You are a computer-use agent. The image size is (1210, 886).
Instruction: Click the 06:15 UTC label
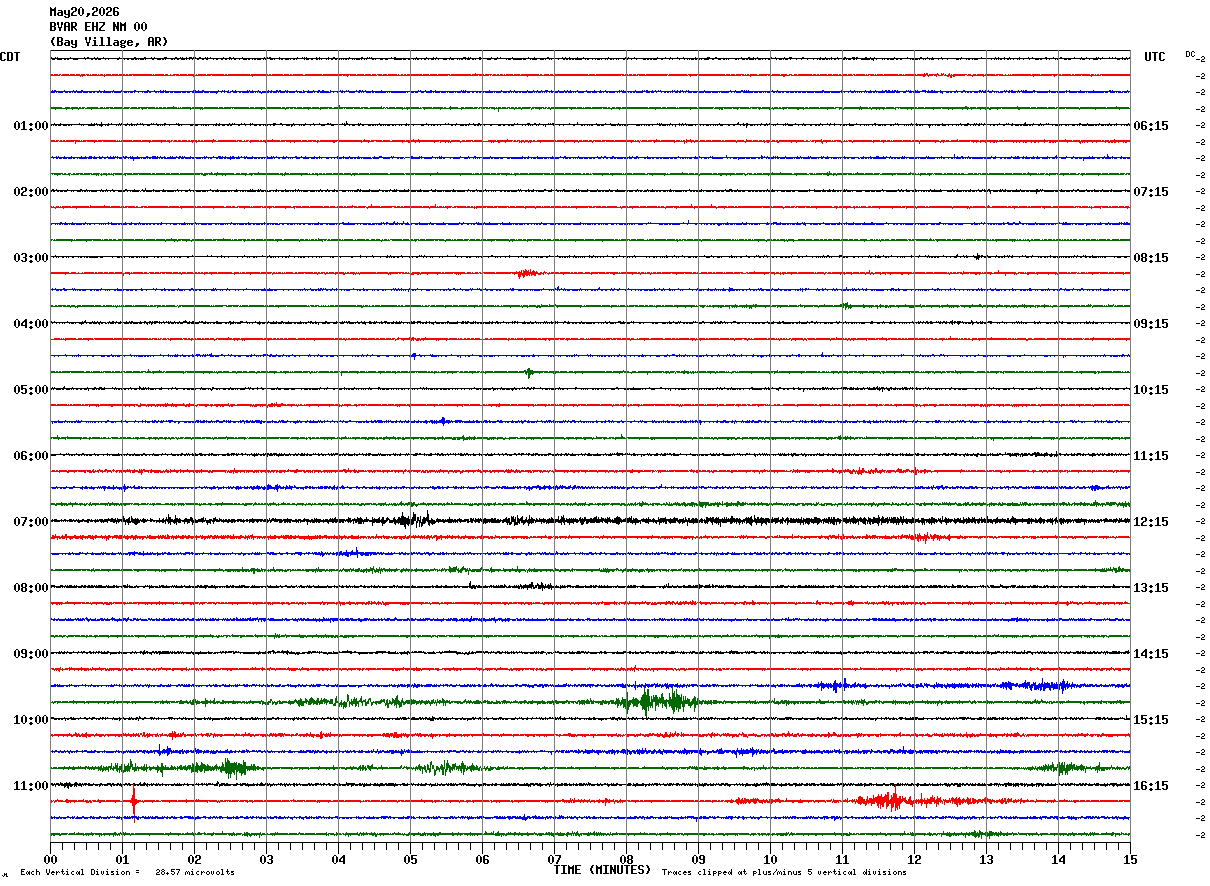(x=1150, y=126)
